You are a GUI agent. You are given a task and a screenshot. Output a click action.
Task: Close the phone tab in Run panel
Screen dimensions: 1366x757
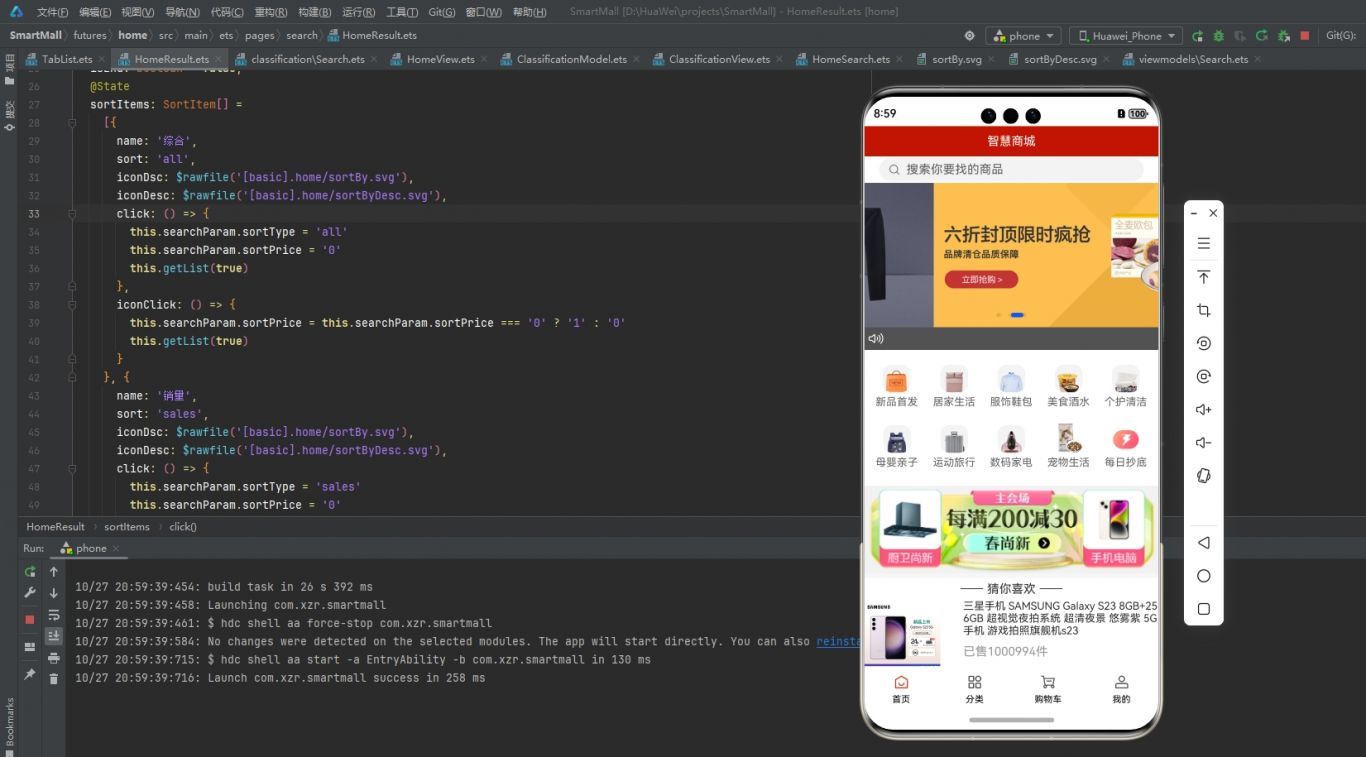click(116, 548)
